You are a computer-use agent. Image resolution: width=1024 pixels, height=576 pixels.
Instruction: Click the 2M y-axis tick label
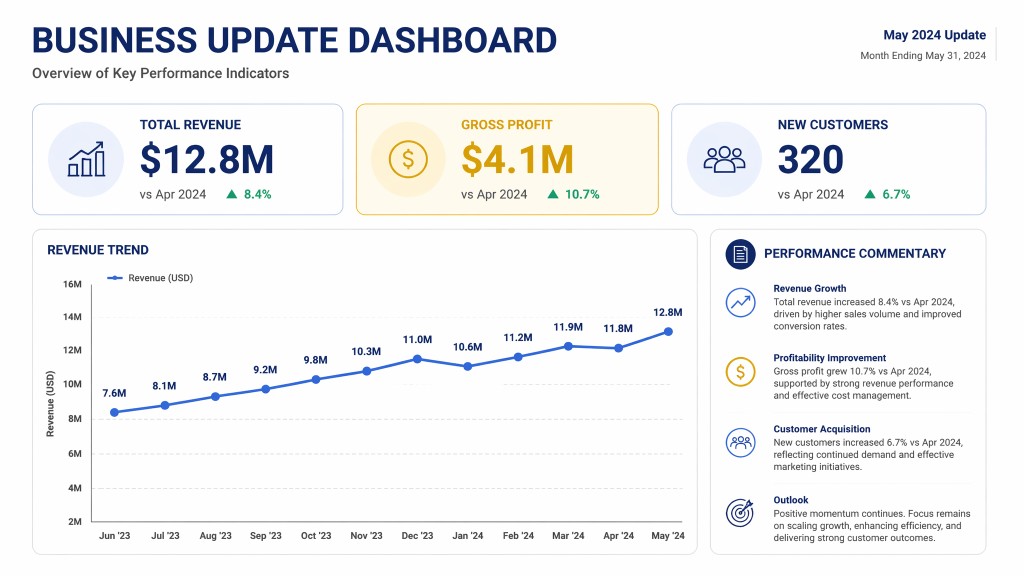coord(75,521)
